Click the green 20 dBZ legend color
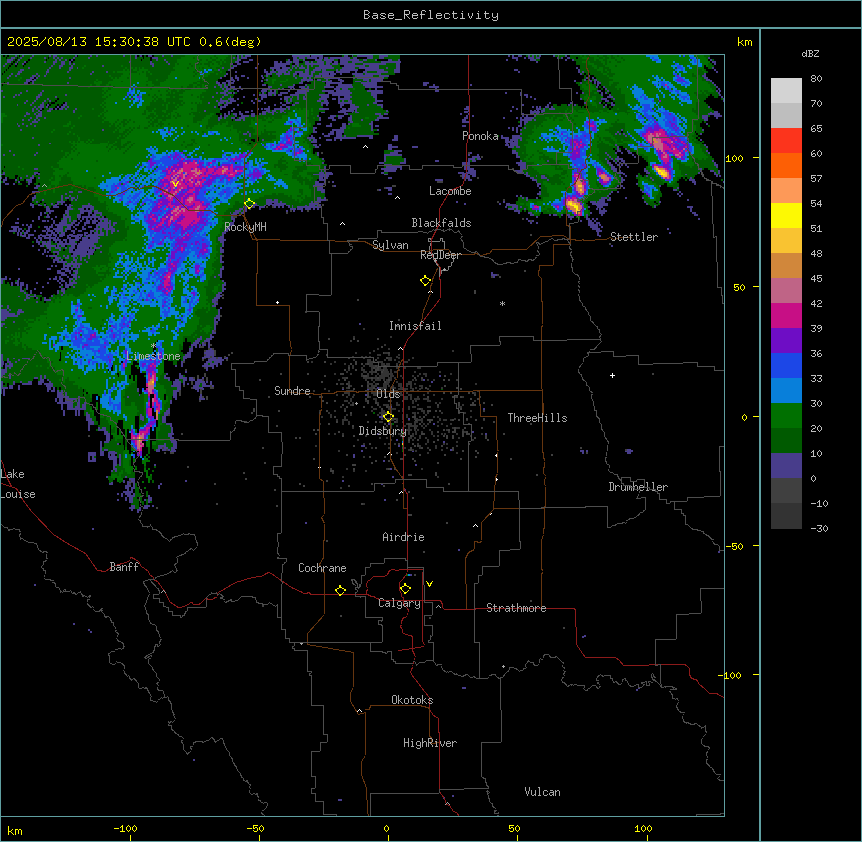The image size is (862, 842). click(786, 416)
